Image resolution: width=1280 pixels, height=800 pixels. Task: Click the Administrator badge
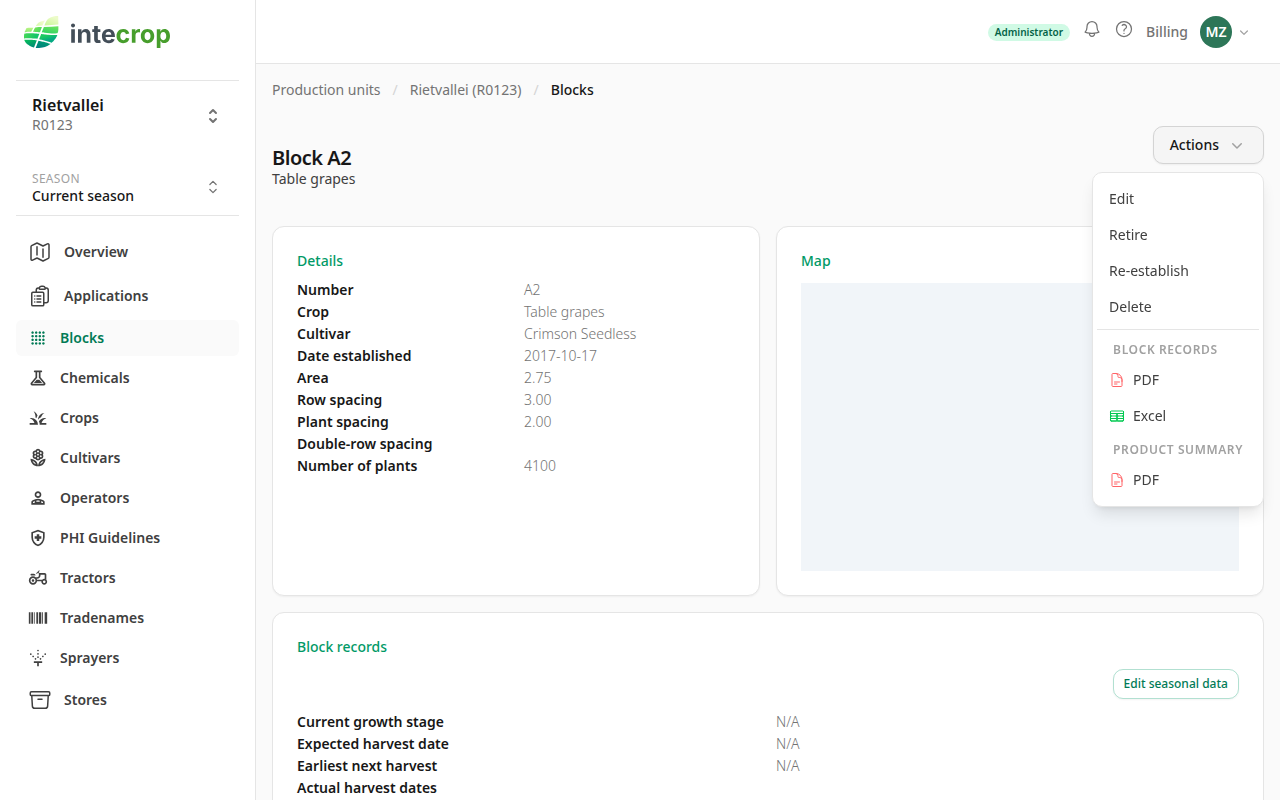click(x=1029, y=32)
